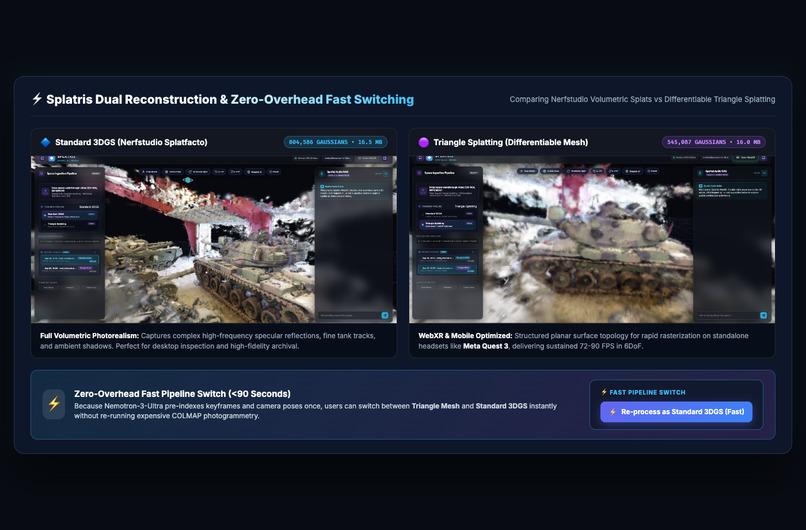Open the Standard 3DGS tank reconstruction preview image

point(214,240)
